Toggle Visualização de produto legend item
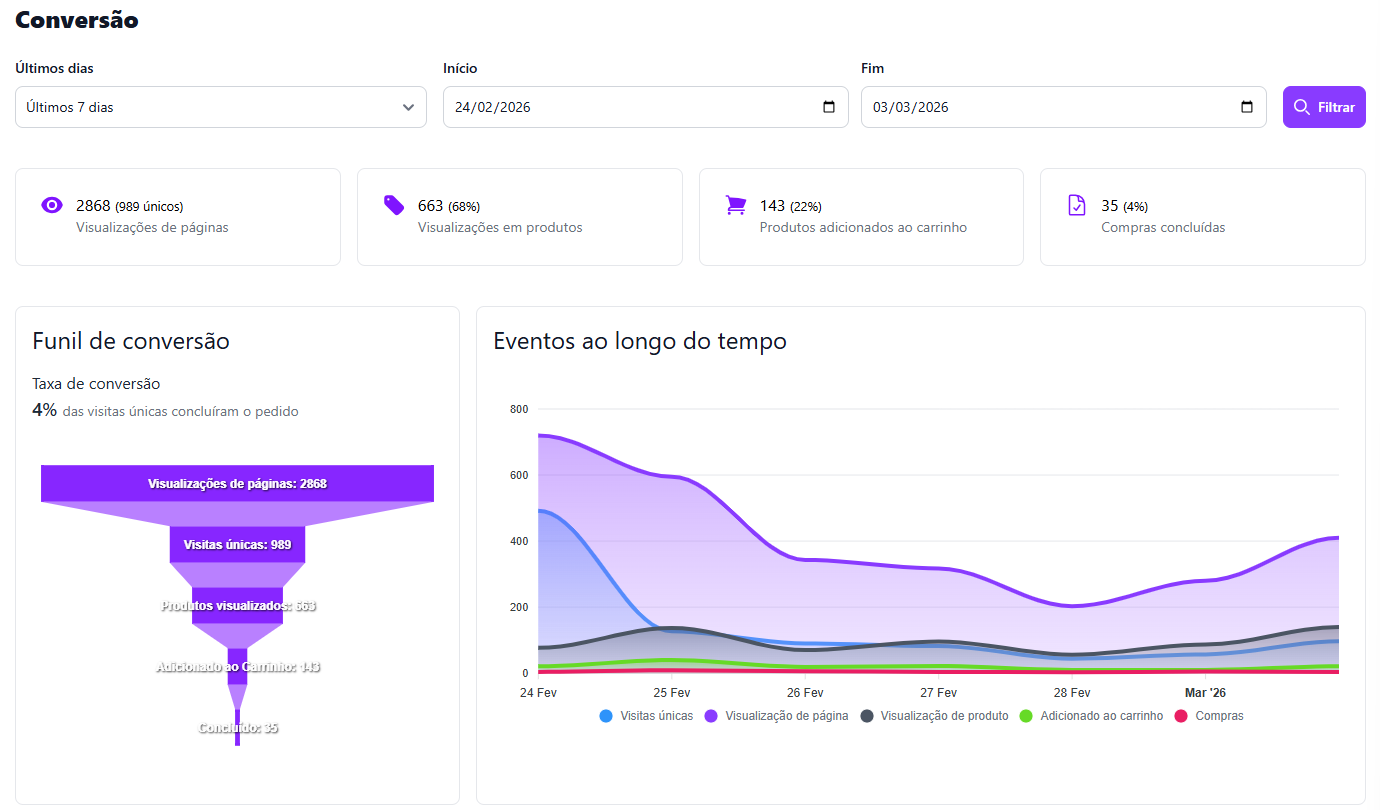 tap(933, 716)
